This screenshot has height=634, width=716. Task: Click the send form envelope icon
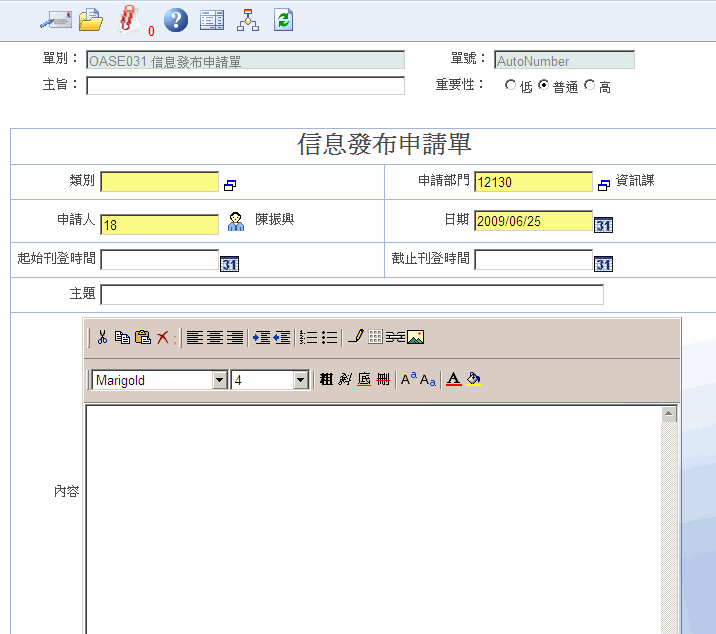54,19
